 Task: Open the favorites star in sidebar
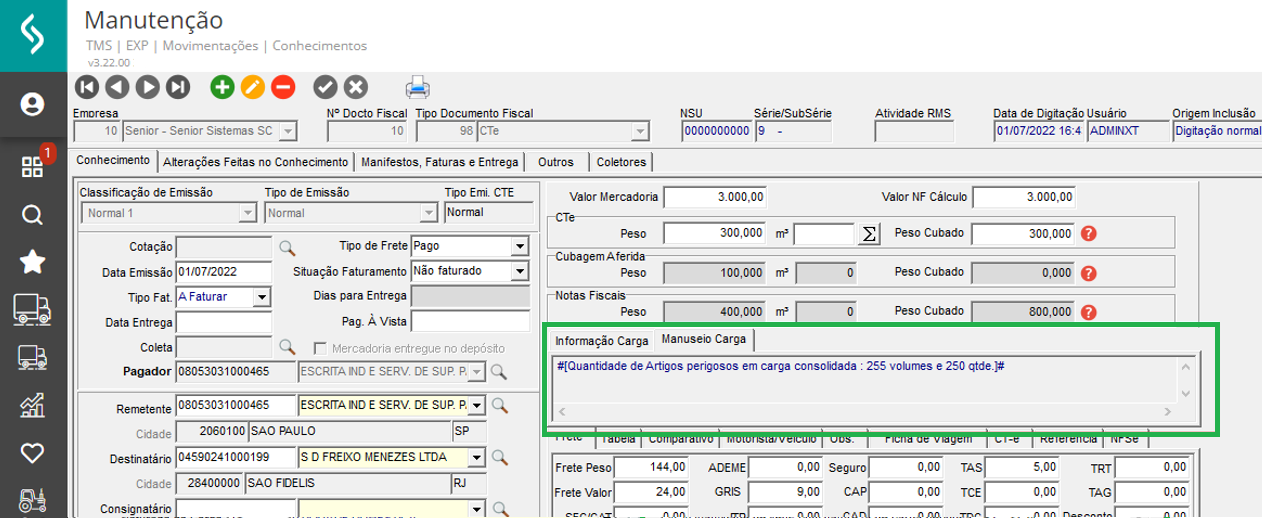coord(33,262)
